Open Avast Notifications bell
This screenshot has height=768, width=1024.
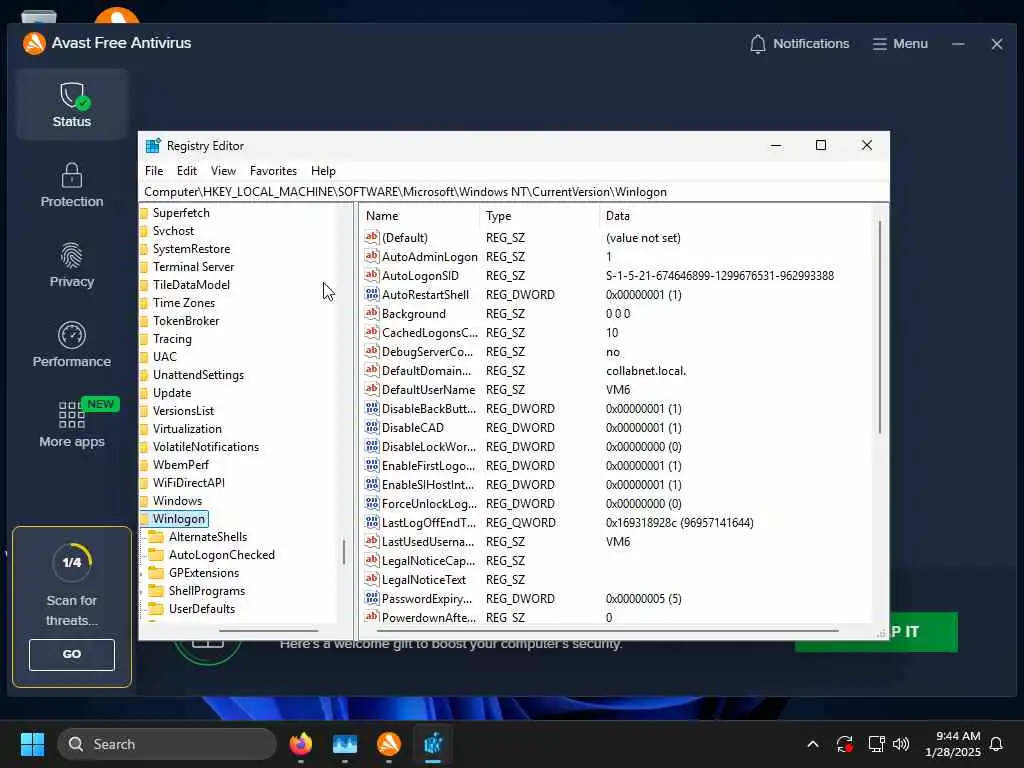click(x=799, y=44)
